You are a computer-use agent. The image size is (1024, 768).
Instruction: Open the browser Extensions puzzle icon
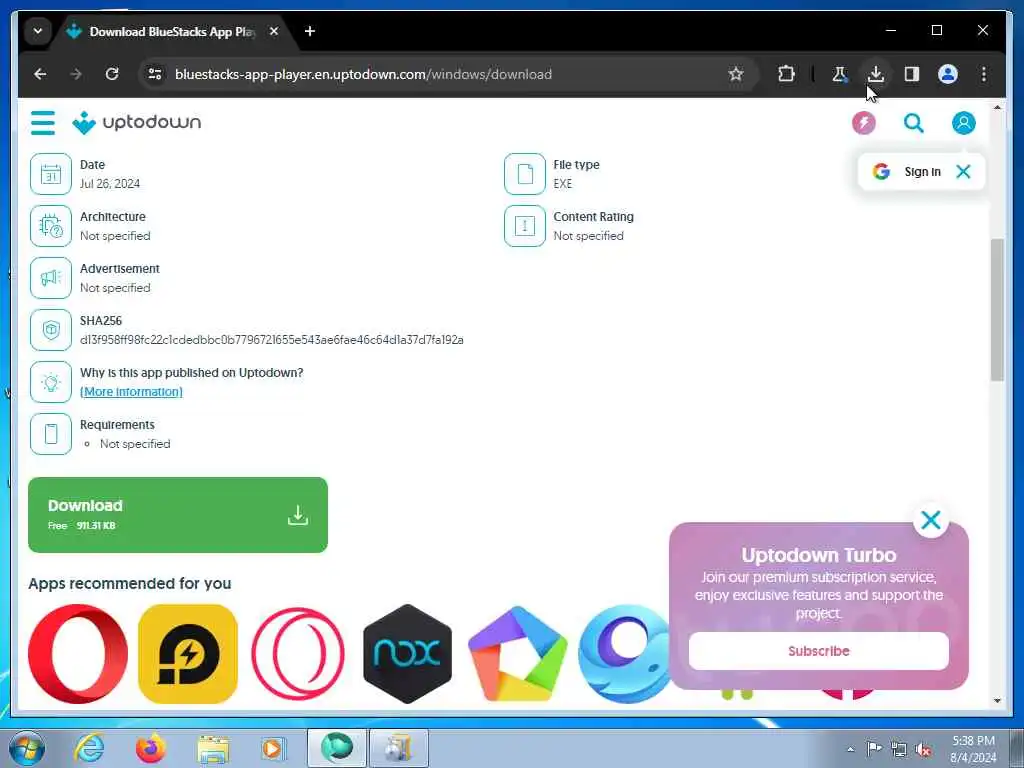tap(786, 74)
